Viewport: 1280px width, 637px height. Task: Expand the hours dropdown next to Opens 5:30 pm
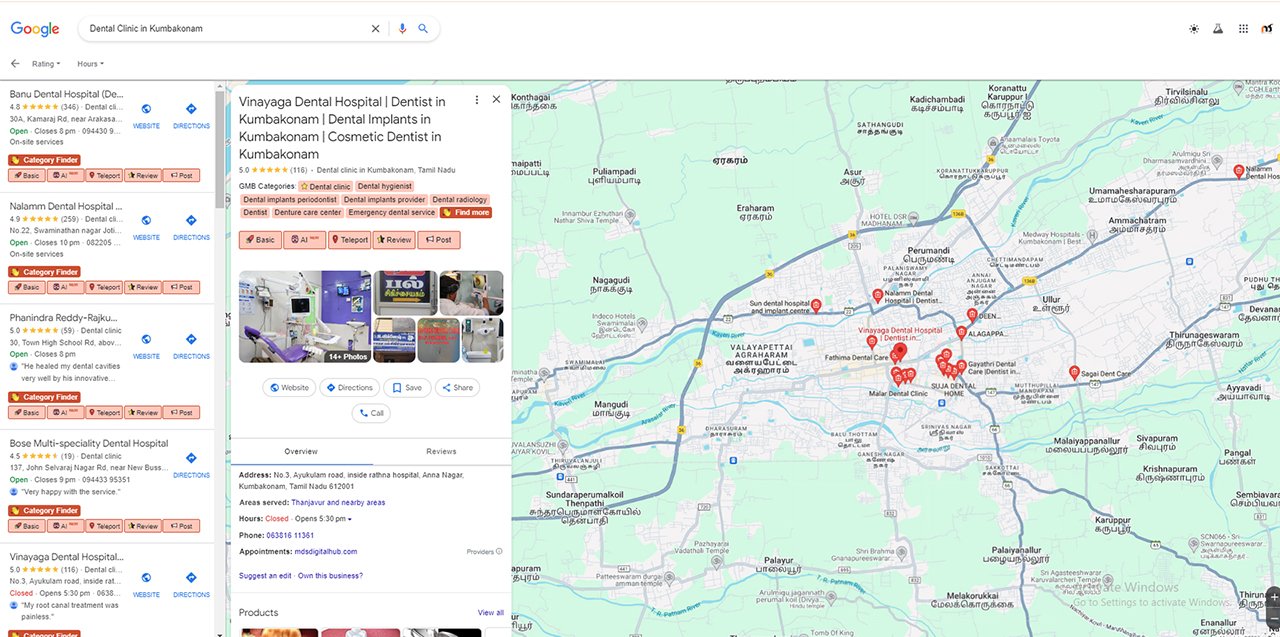coord(349,519)
